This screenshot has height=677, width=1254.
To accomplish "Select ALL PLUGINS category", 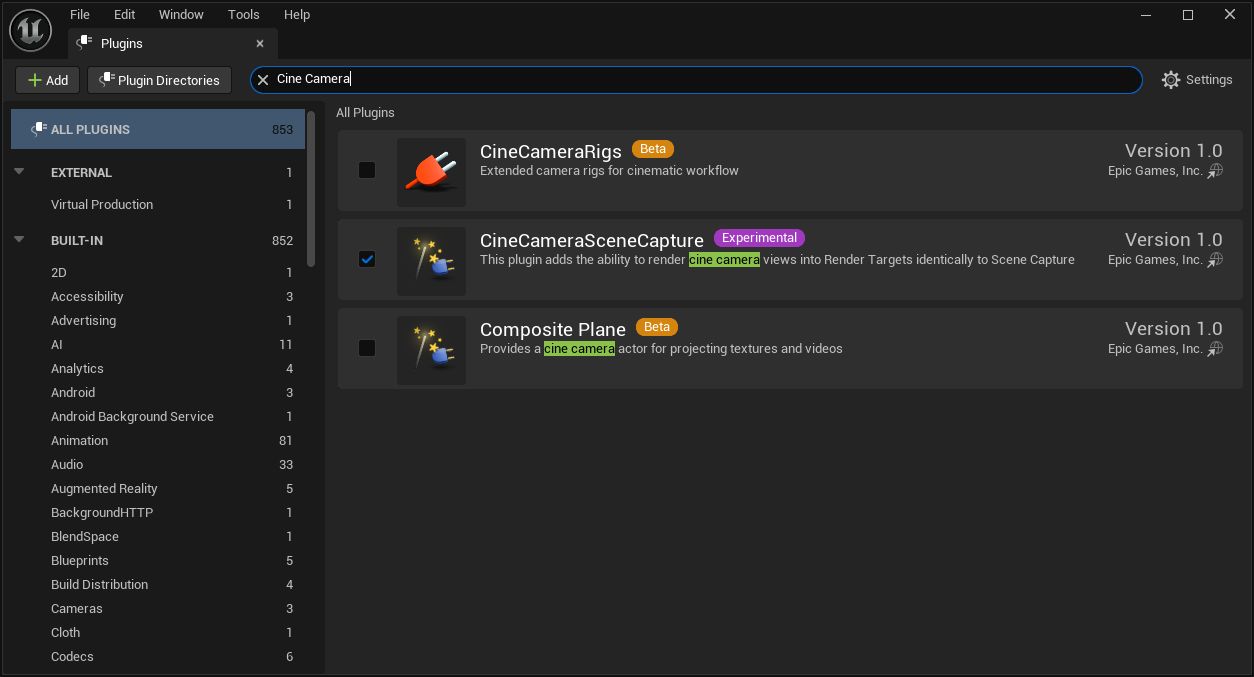I will point(158,129).
